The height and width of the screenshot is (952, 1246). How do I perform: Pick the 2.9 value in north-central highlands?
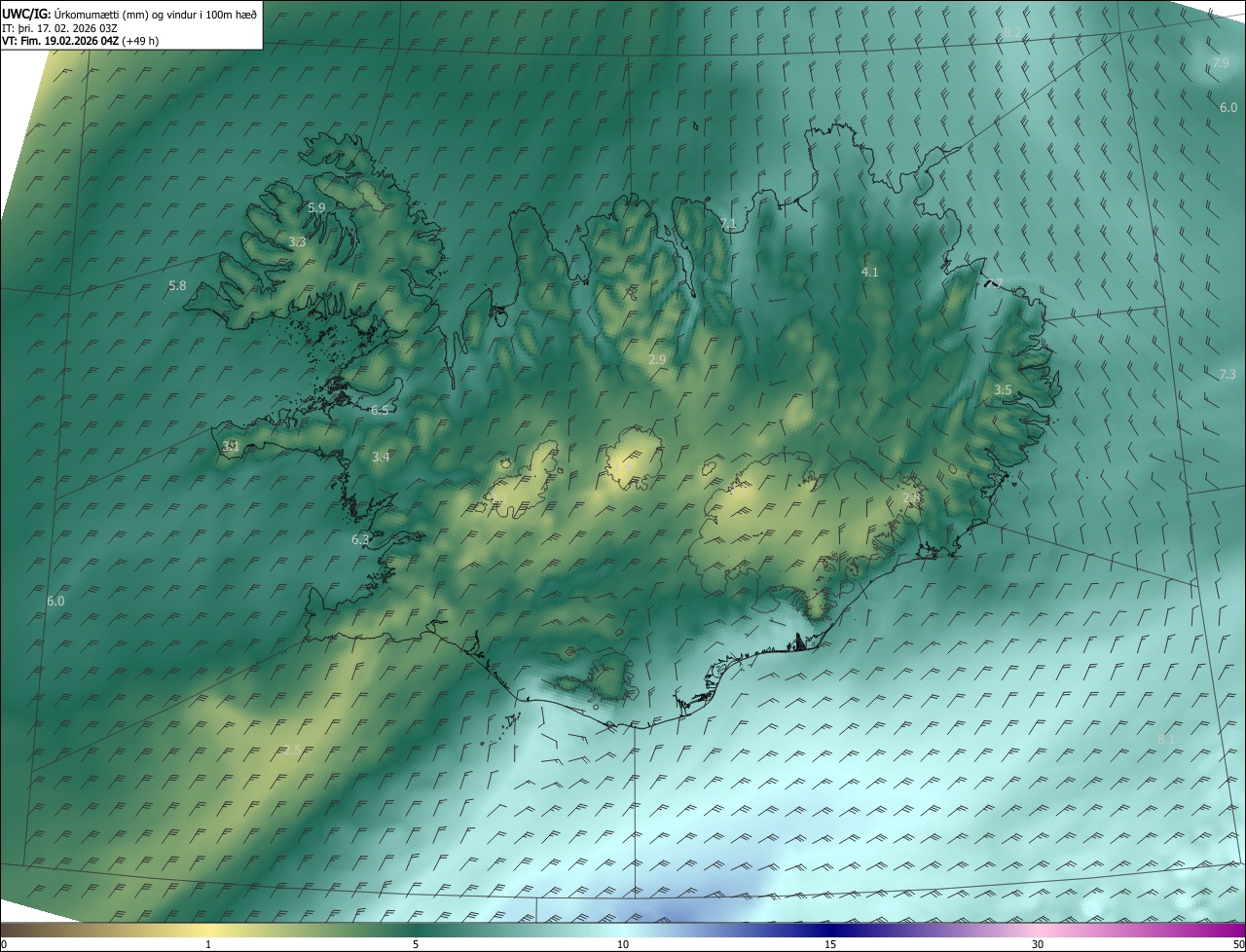pos(657,360)
